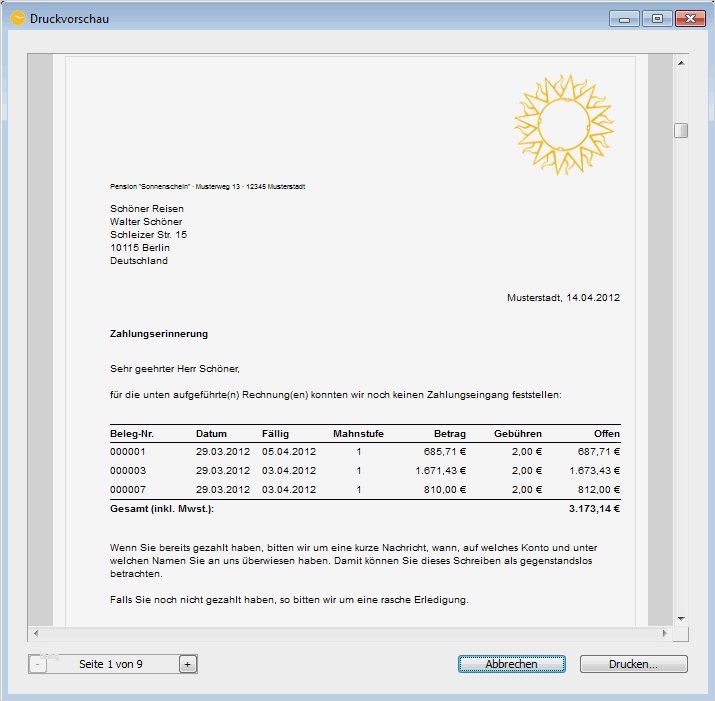
Task: Click the amount 1.671,43 €
Action: (440, 471)
